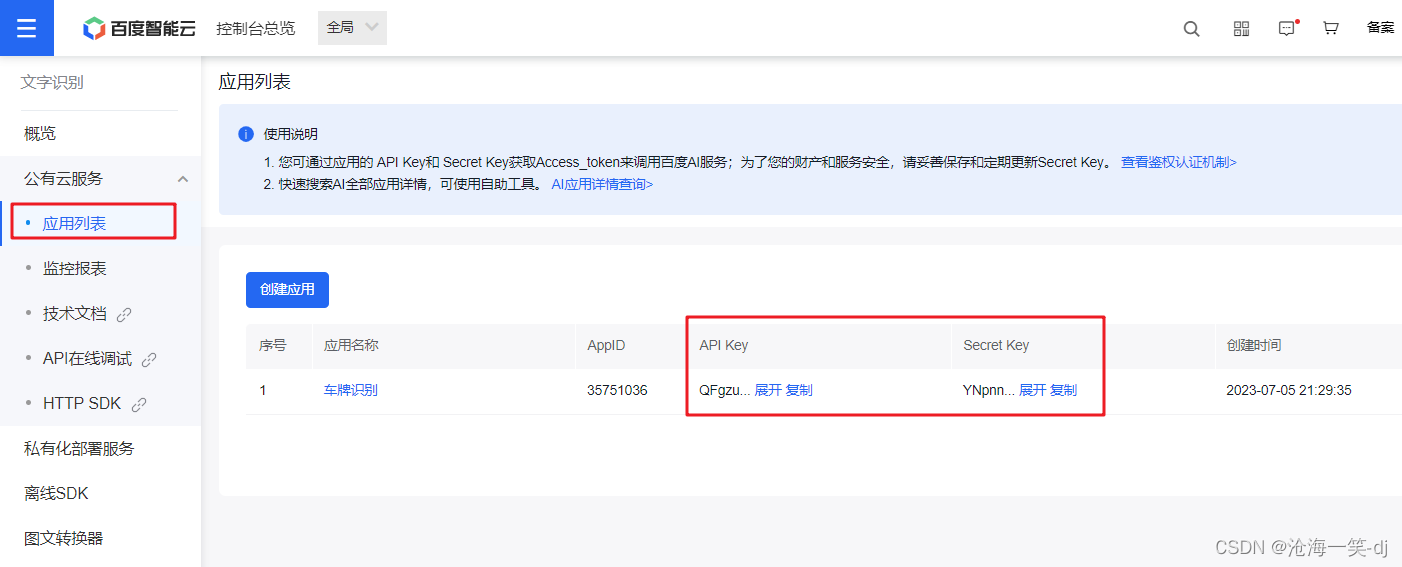The width and height of the screenshot is (1402, 567).
Task: Click the link icon next to 技术文档
Action: click(x=124, y=314)
